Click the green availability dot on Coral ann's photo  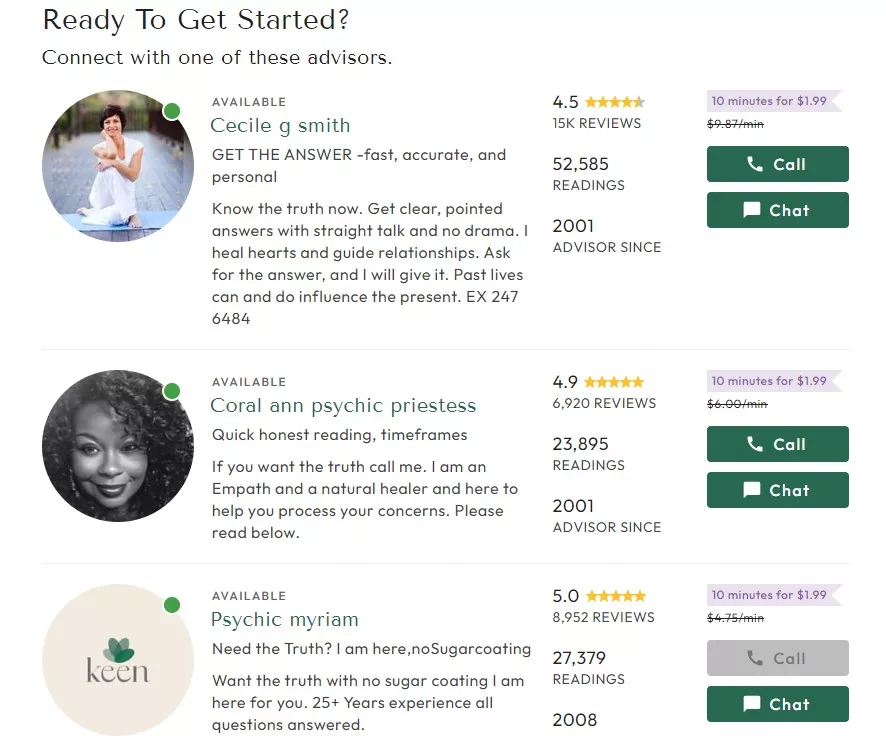pos(172,391)
